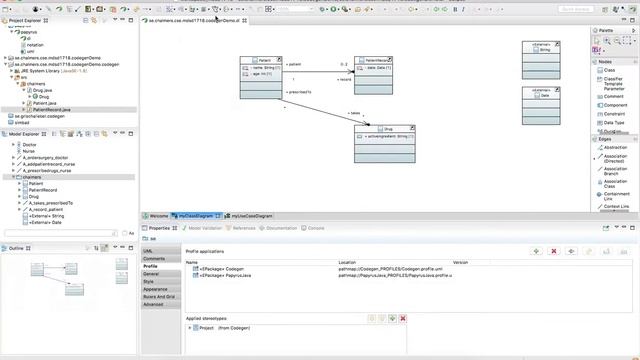640x360 pixels.
Task: Click Link with Editor in Project Explorer
Action: (94, 20)
